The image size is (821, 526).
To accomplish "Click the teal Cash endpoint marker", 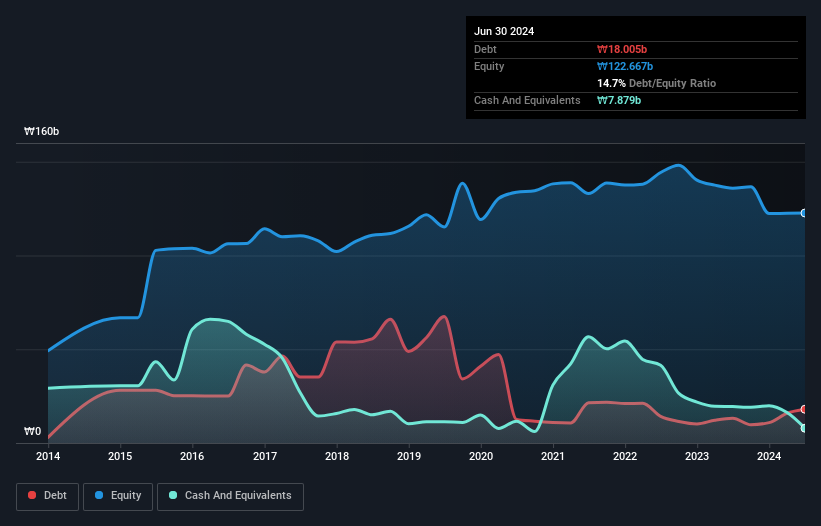I will [804, 428].
